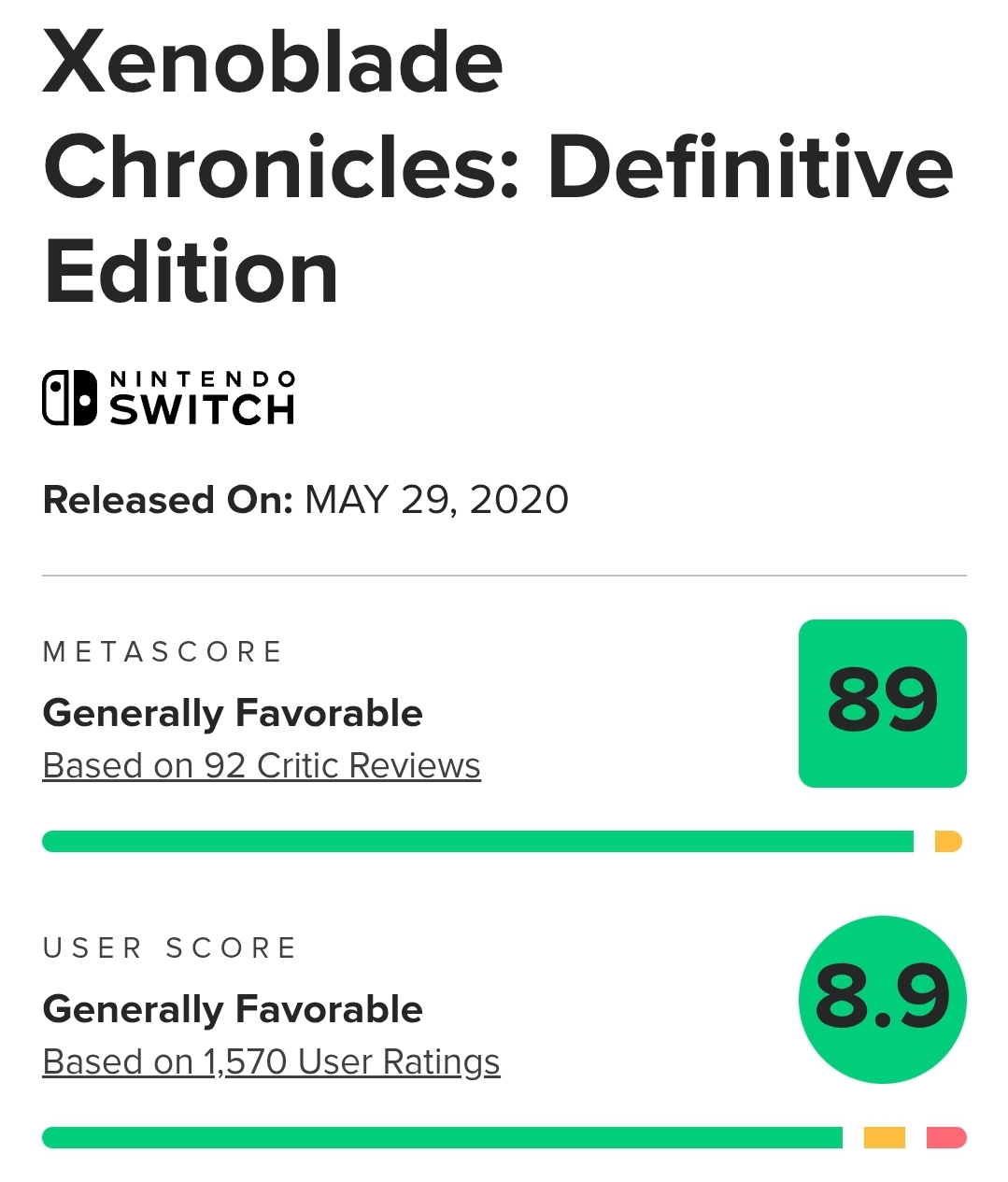Image resolution: width=1008 pixels, height=1182 pixels.
Task: Click the green 89 Metascore square badge
Action: (x=882, y=703)
